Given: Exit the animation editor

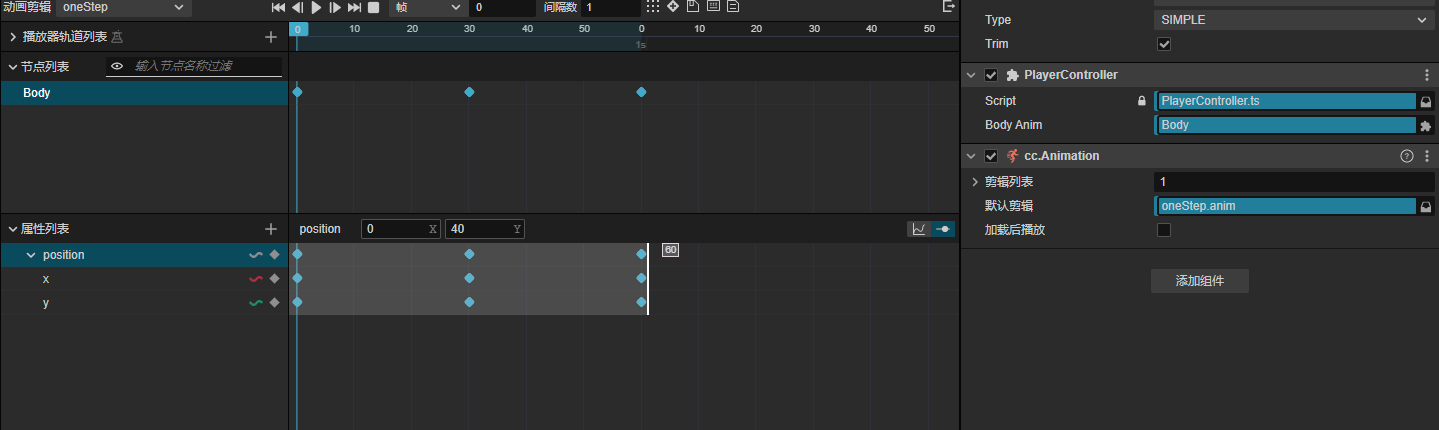Looking at the screenshot, I should click(x=948, y=7).
